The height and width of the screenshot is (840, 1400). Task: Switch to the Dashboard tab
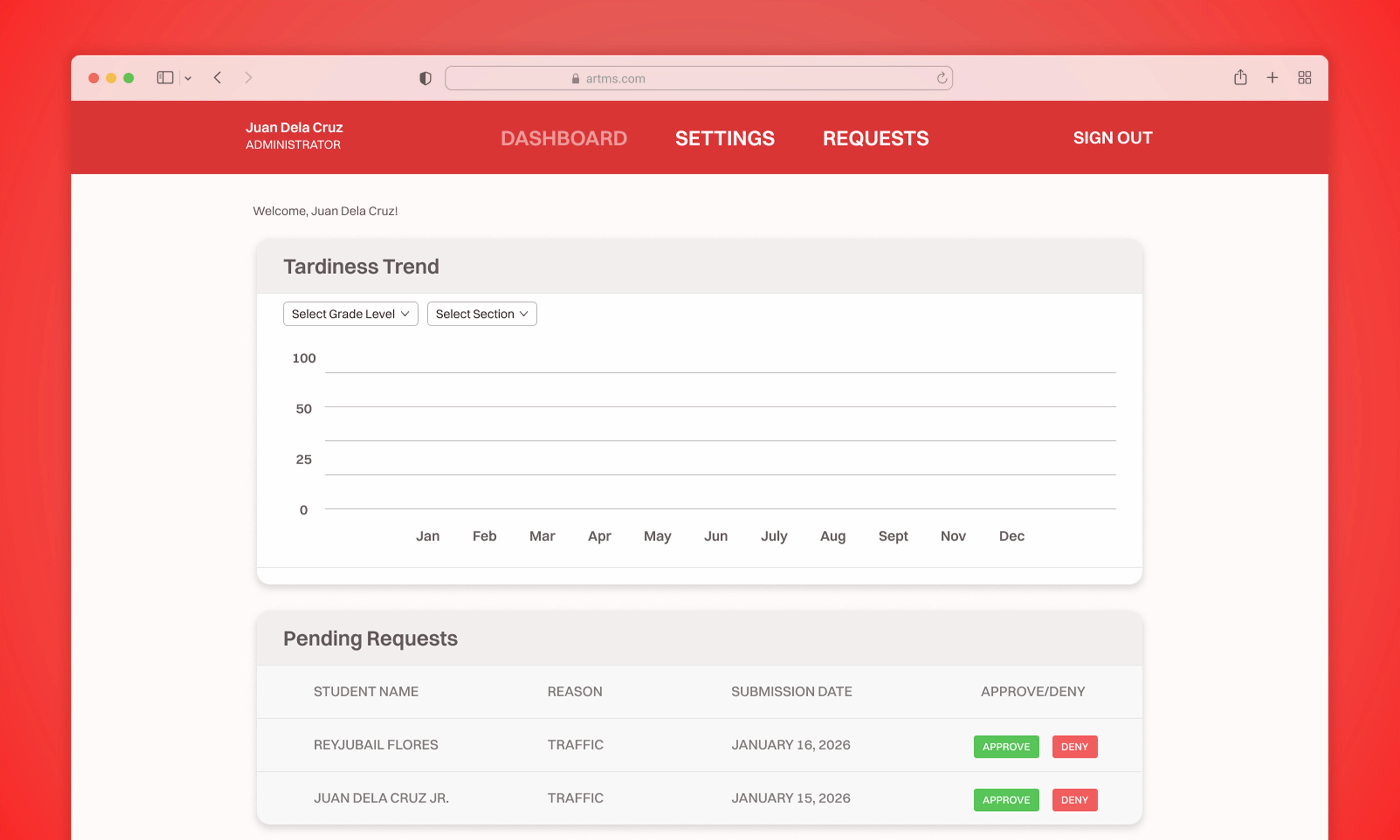tap(564, 138)
